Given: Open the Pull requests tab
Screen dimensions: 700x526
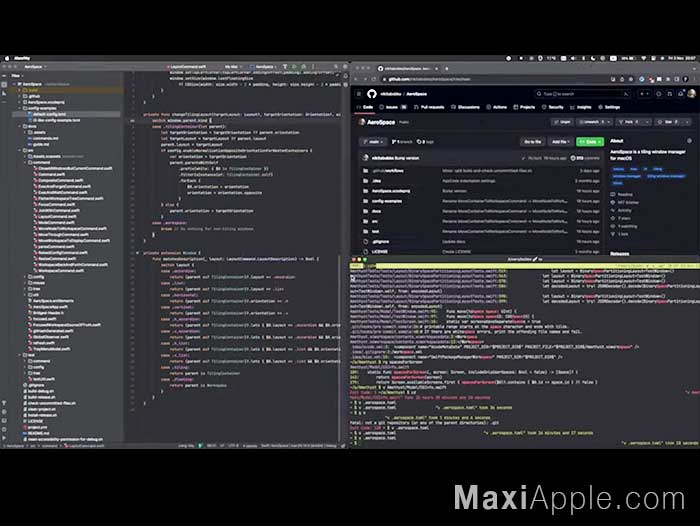Looking at the screenshot, I should (x=429, y=107).
